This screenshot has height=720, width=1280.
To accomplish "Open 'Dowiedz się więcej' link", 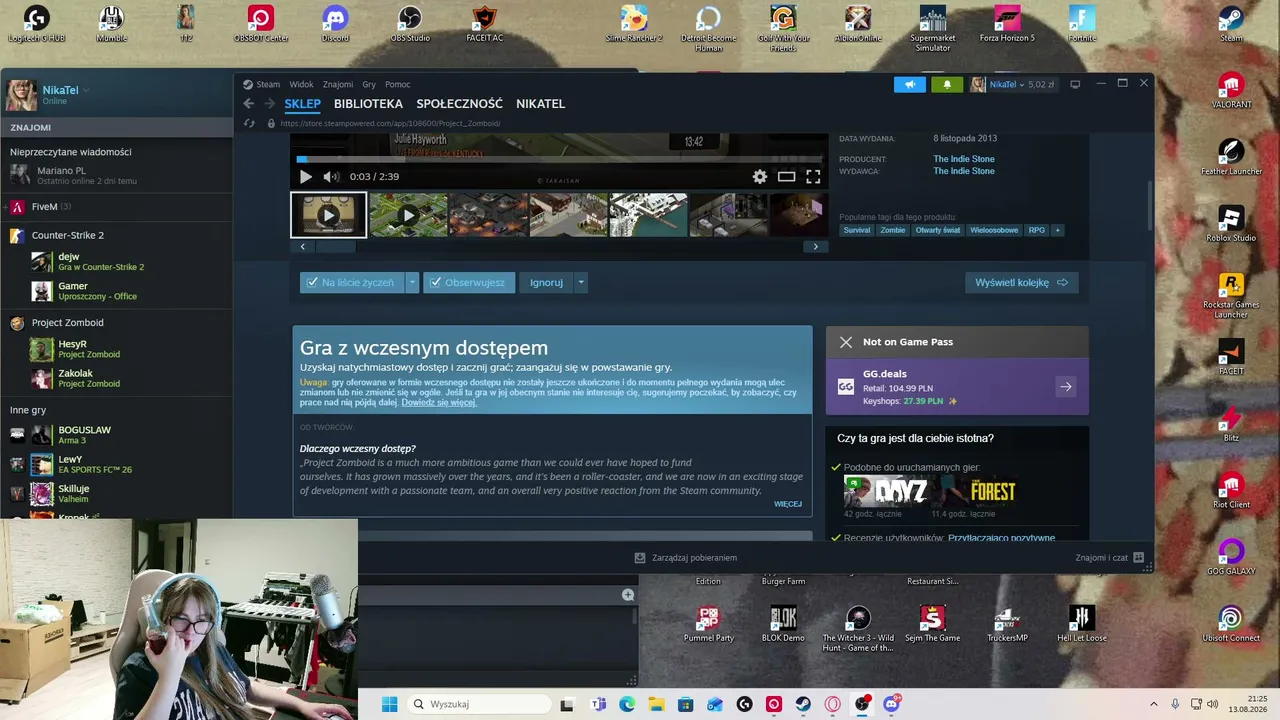I will [439, 402].
